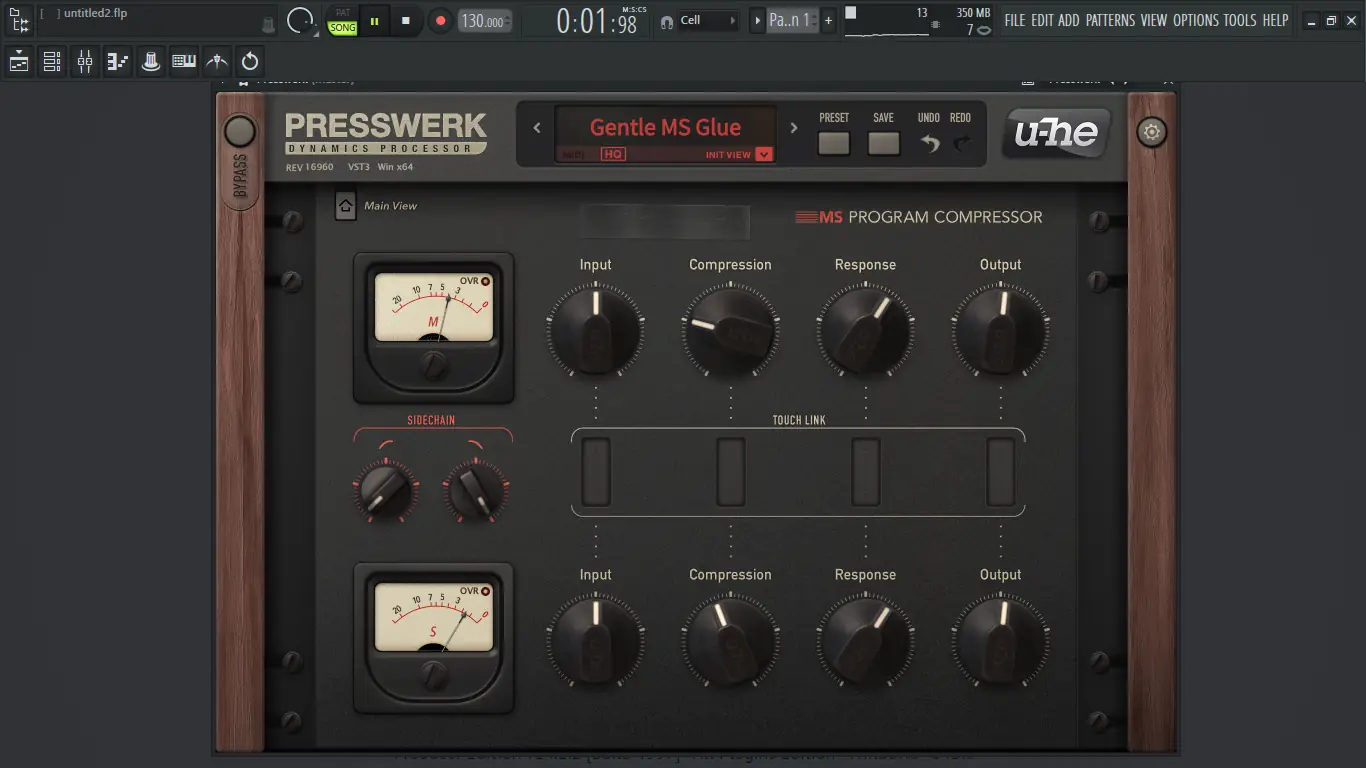
Task: Click the Side channel Output knob
Action: coord(1001,640)
